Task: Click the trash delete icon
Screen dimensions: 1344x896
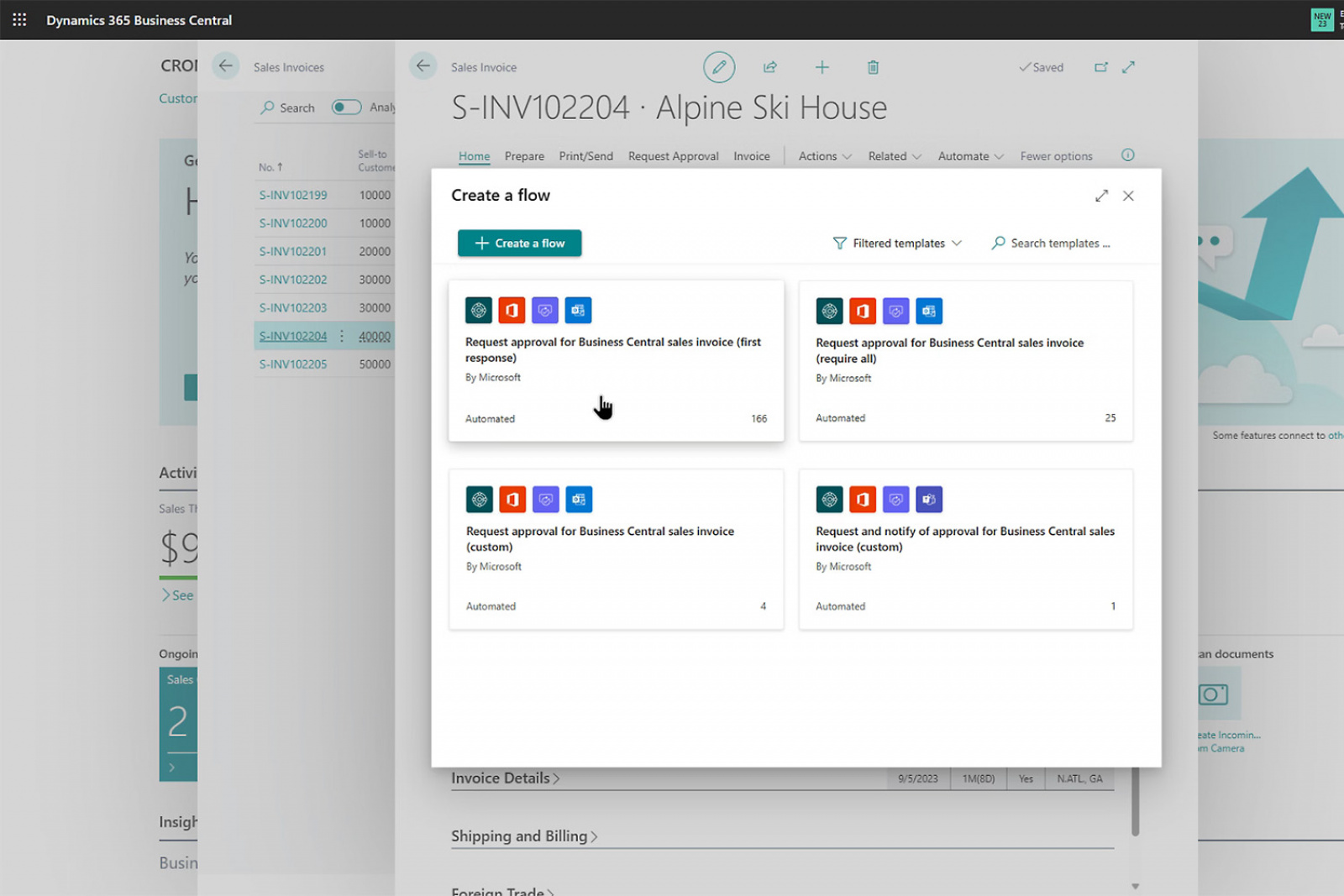Action: (x=873, y=67)
